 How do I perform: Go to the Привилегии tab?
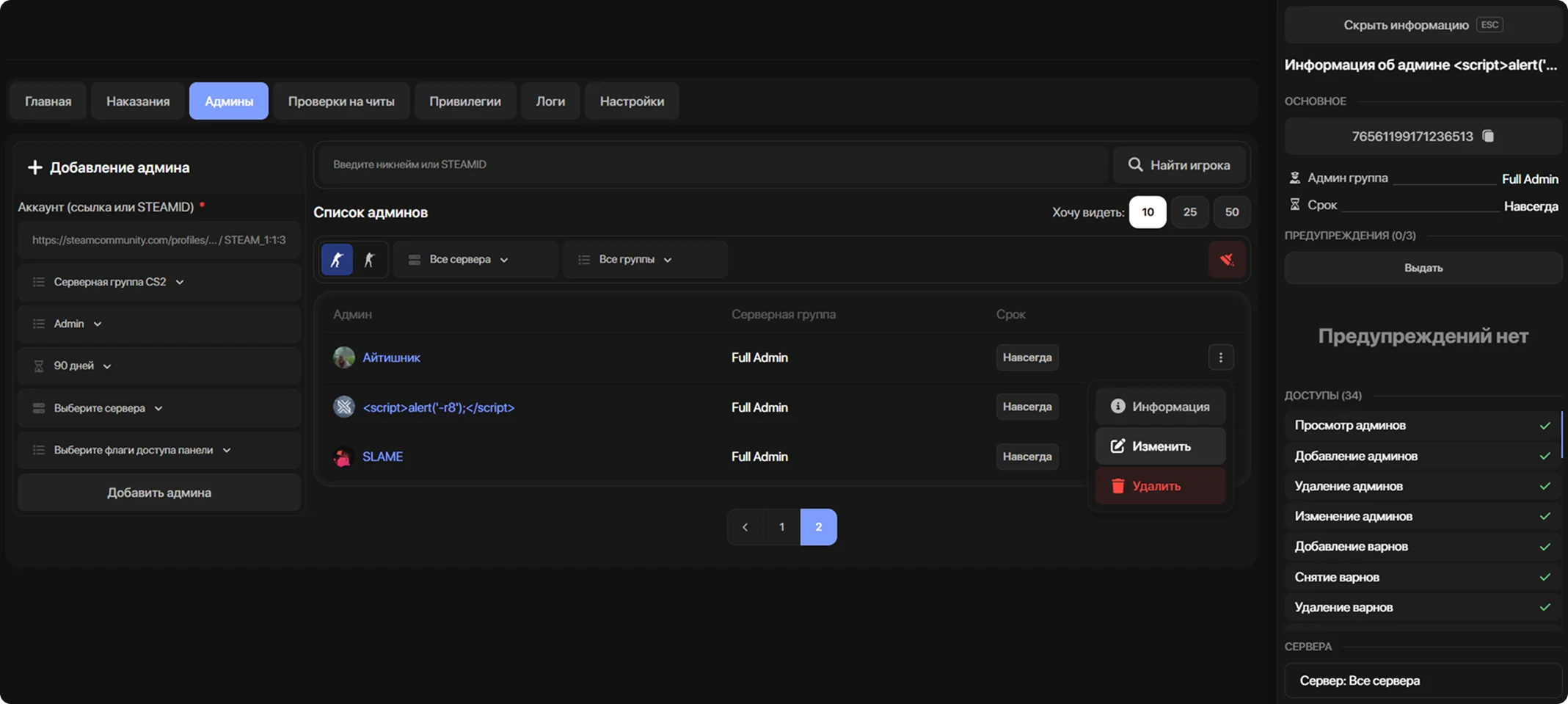pos(465,101)
